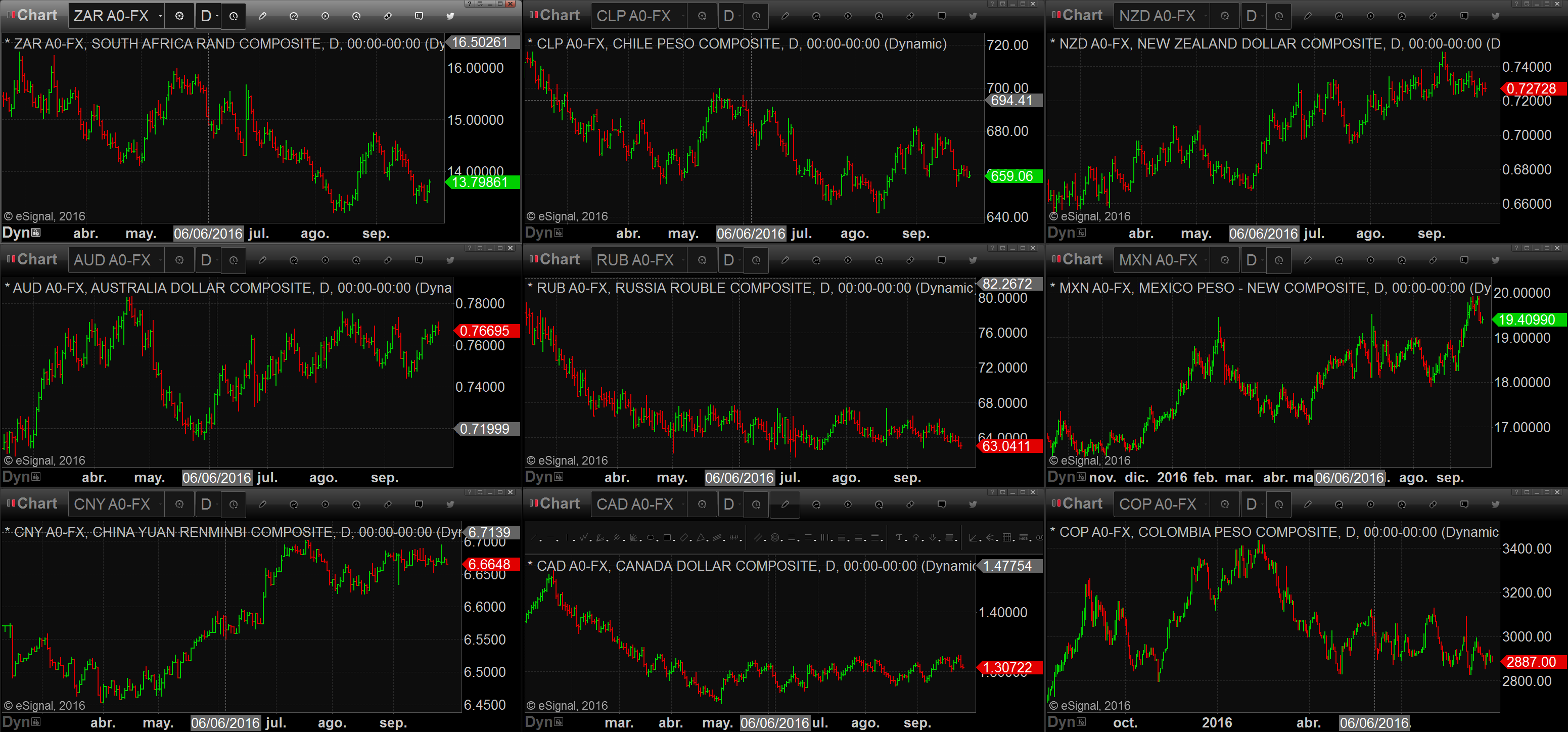Viewport: 1568px width, 732px height.
Task: Open the MXN A0-FX symbol dropdown
Action: [x=1162, y=260]
